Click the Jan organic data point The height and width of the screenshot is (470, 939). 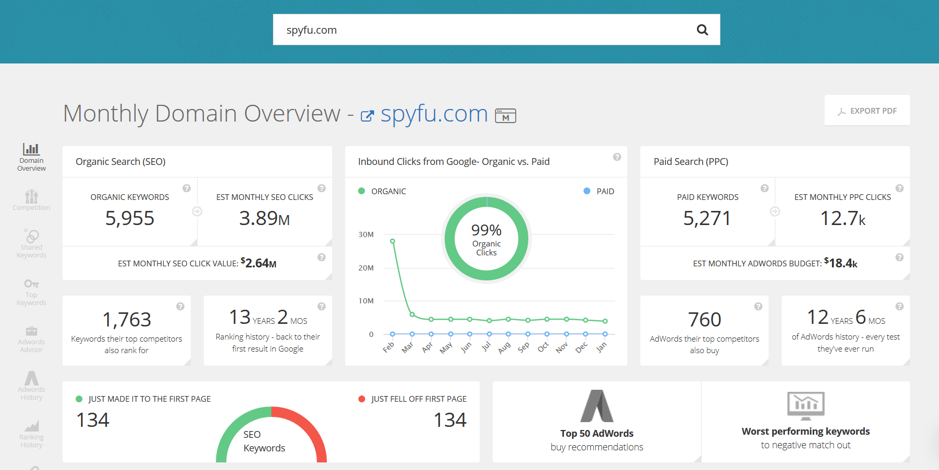pyautogui.click(x=605, y=321)
